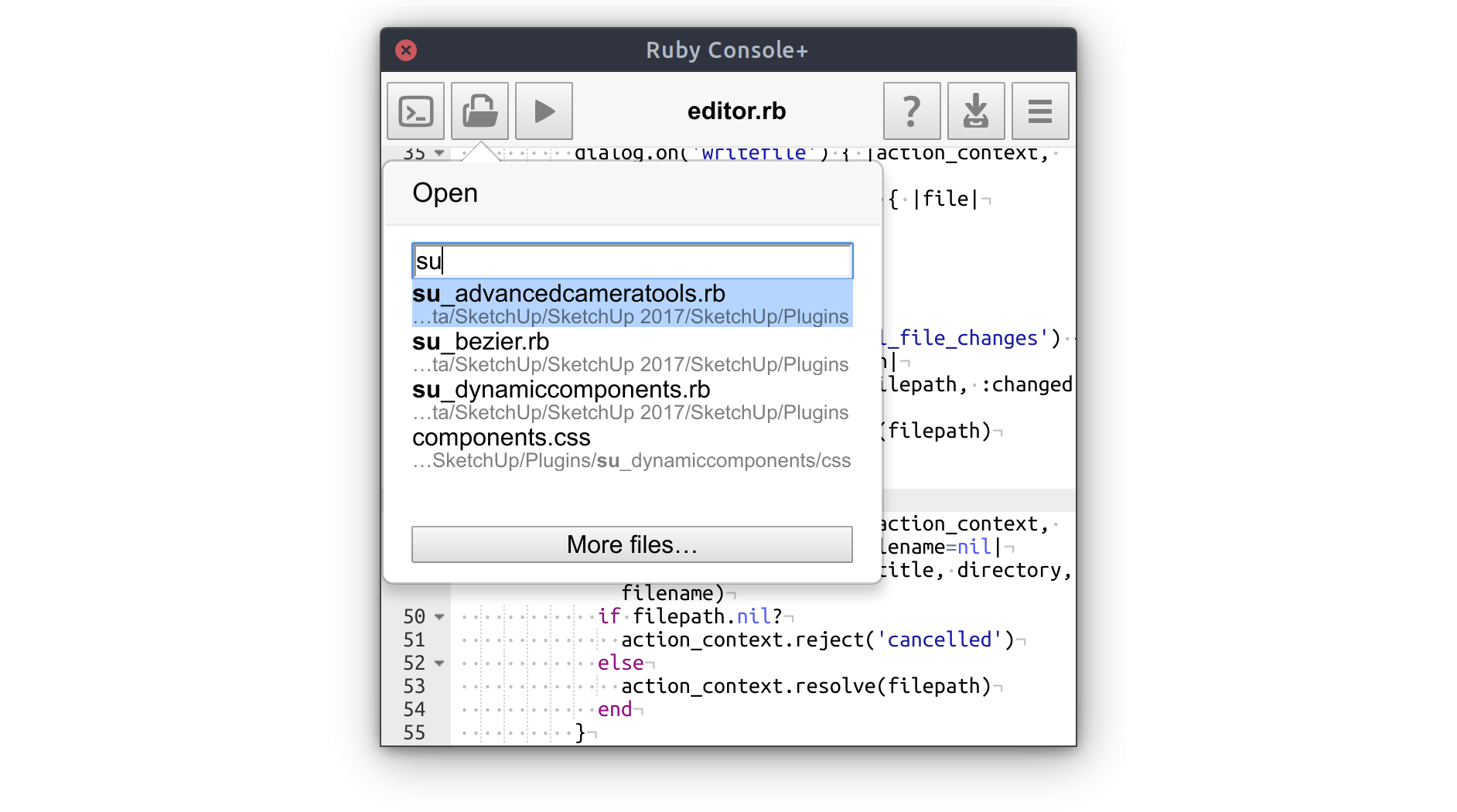This screenshot has width=1457, height=812.
Task: Click the 'cancelled' string in code
Action: 938,640
